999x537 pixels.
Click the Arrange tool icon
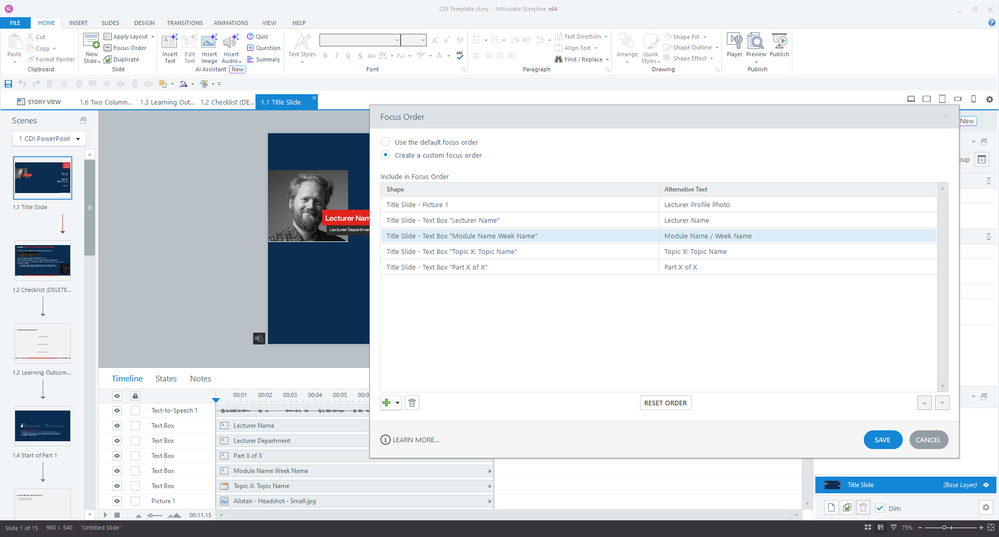click(626, 46)
